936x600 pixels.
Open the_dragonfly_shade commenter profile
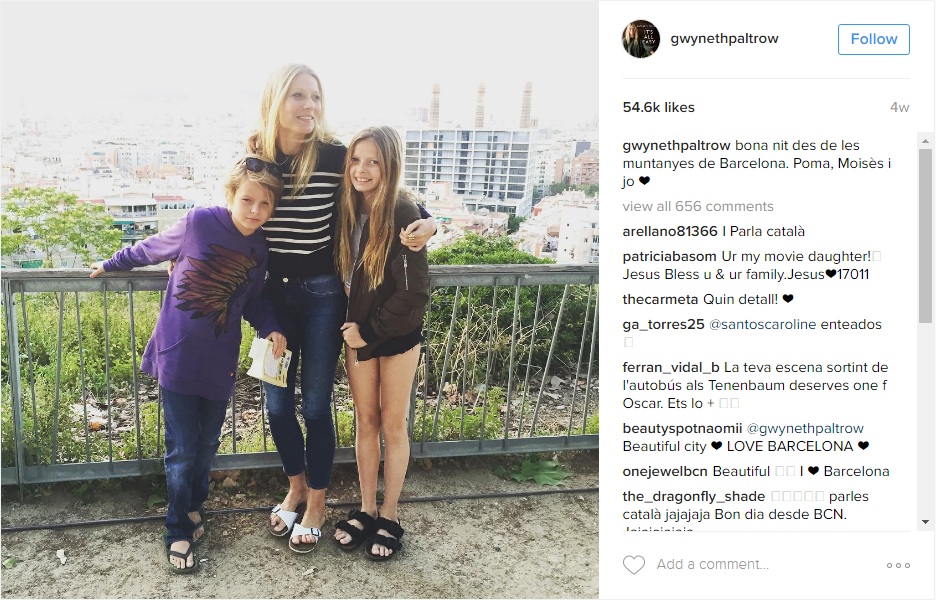tap(694, 497)
